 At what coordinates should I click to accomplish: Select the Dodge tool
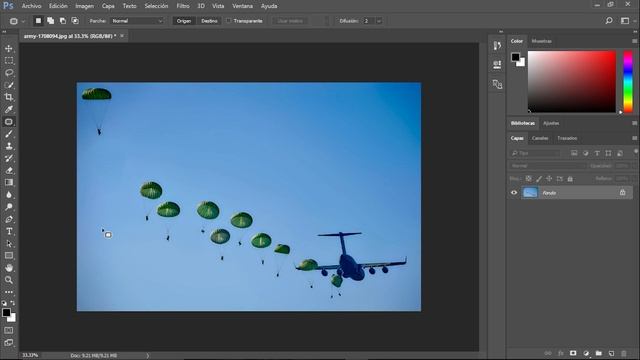[x=9, y=207]
